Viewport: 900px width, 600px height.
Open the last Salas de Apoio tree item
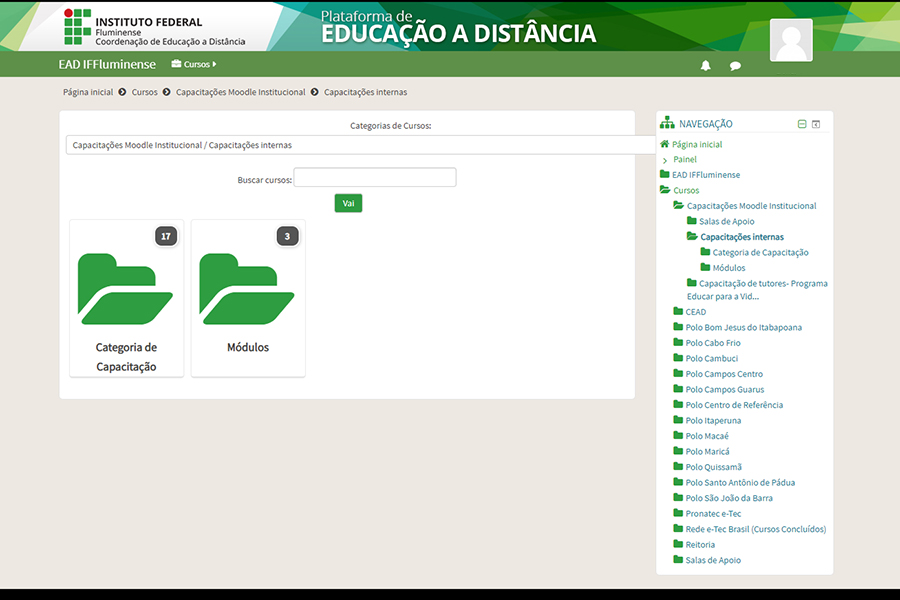[x=713, y=560]
